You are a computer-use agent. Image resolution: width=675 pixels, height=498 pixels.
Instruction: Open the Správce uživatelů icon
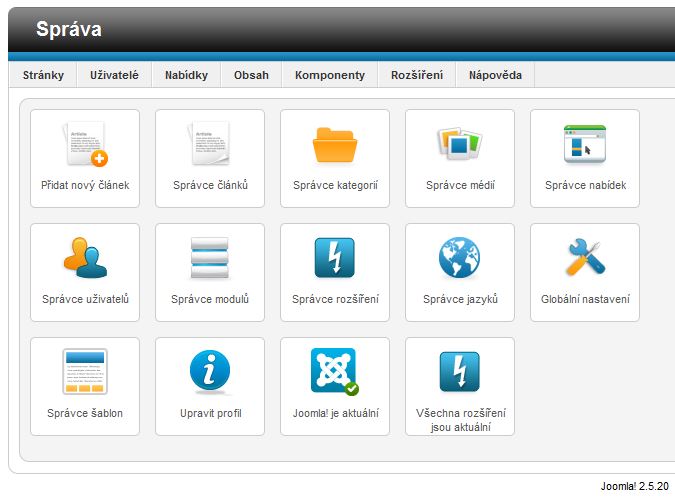pos(85,260)
